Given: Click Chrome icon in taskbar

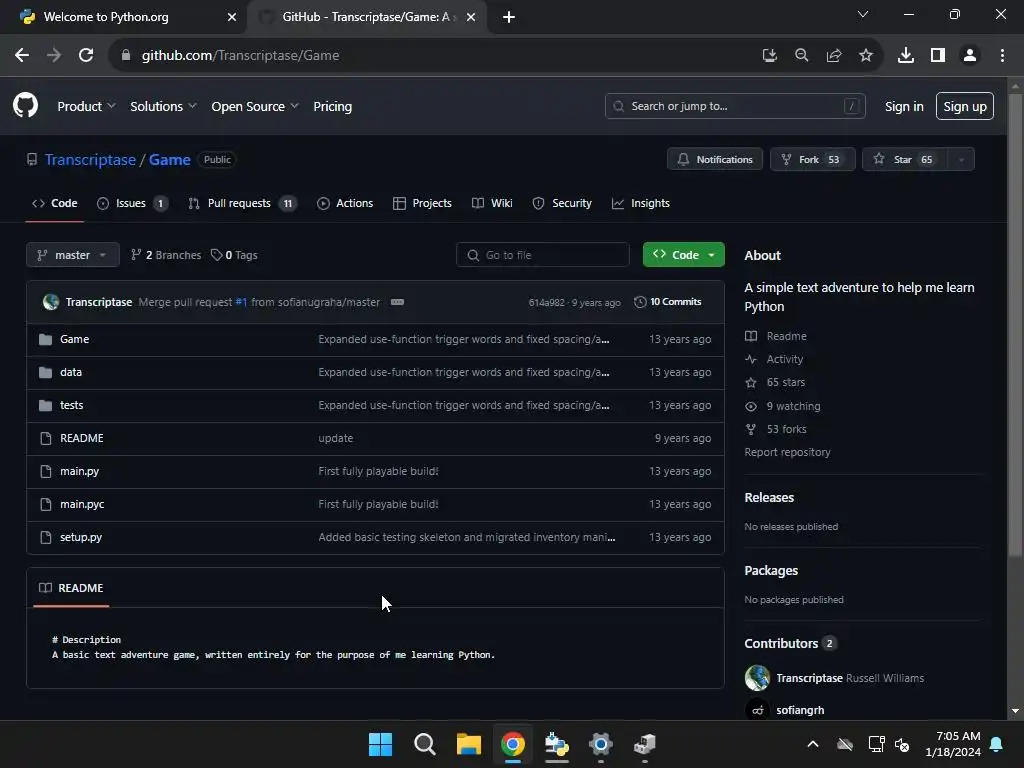Looking at the screenshot, I should click(513, 744).
